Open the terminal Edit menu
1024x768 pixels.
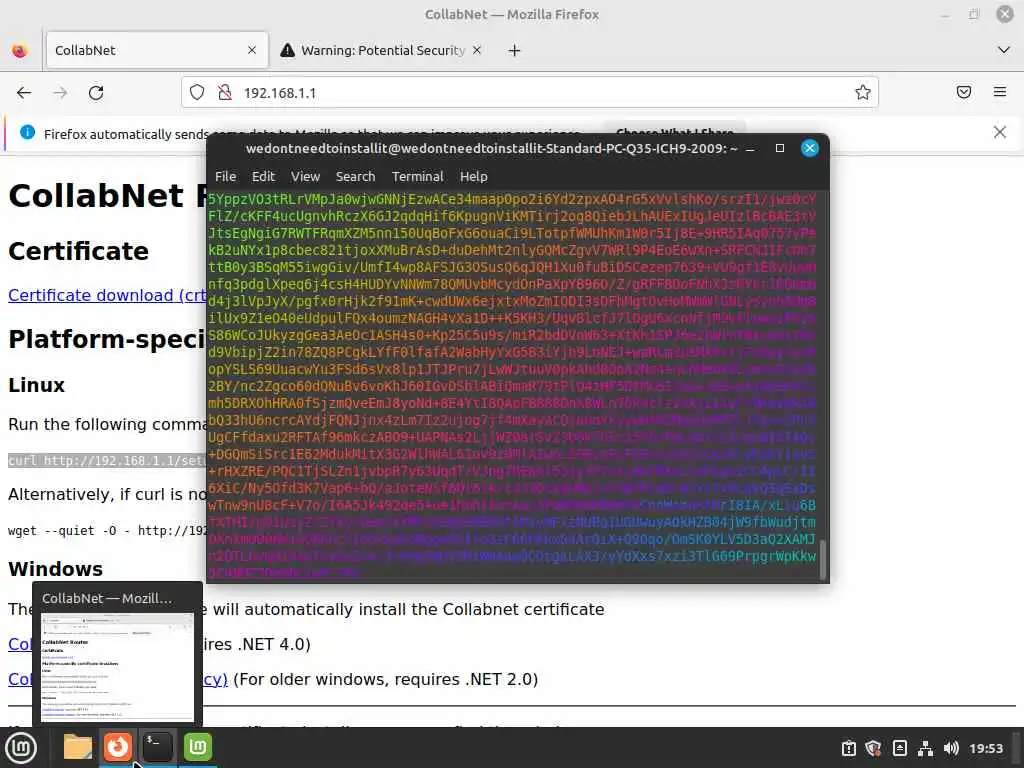pos(263,176)
